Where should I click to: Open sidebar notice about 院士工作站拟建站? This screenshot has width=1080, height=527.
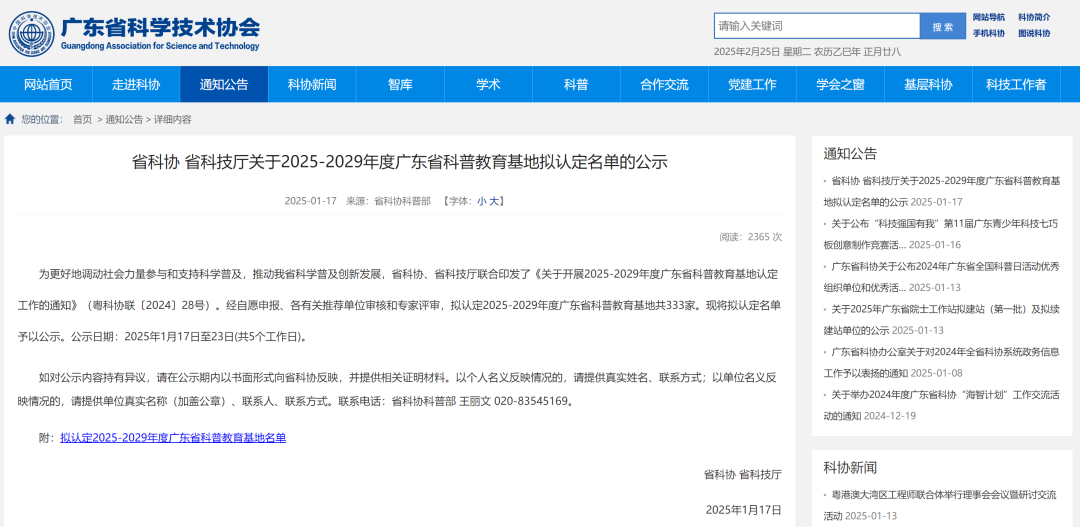[942, 320]
